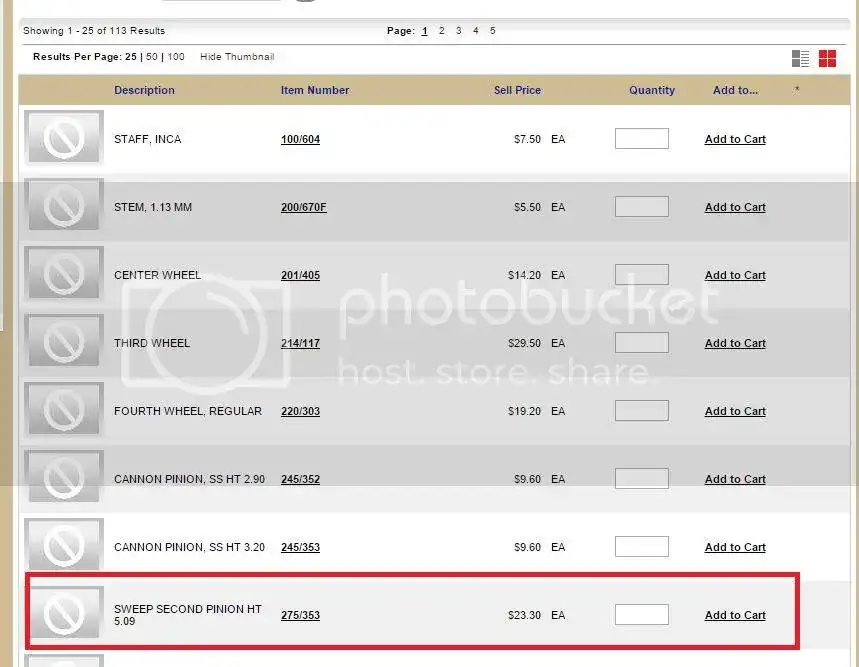The height and width of the screenshot is (667, 859).
Task: Select 'SWEEP SECOND PINION HT 5.09' description
Action: click(x=188, y=615)
